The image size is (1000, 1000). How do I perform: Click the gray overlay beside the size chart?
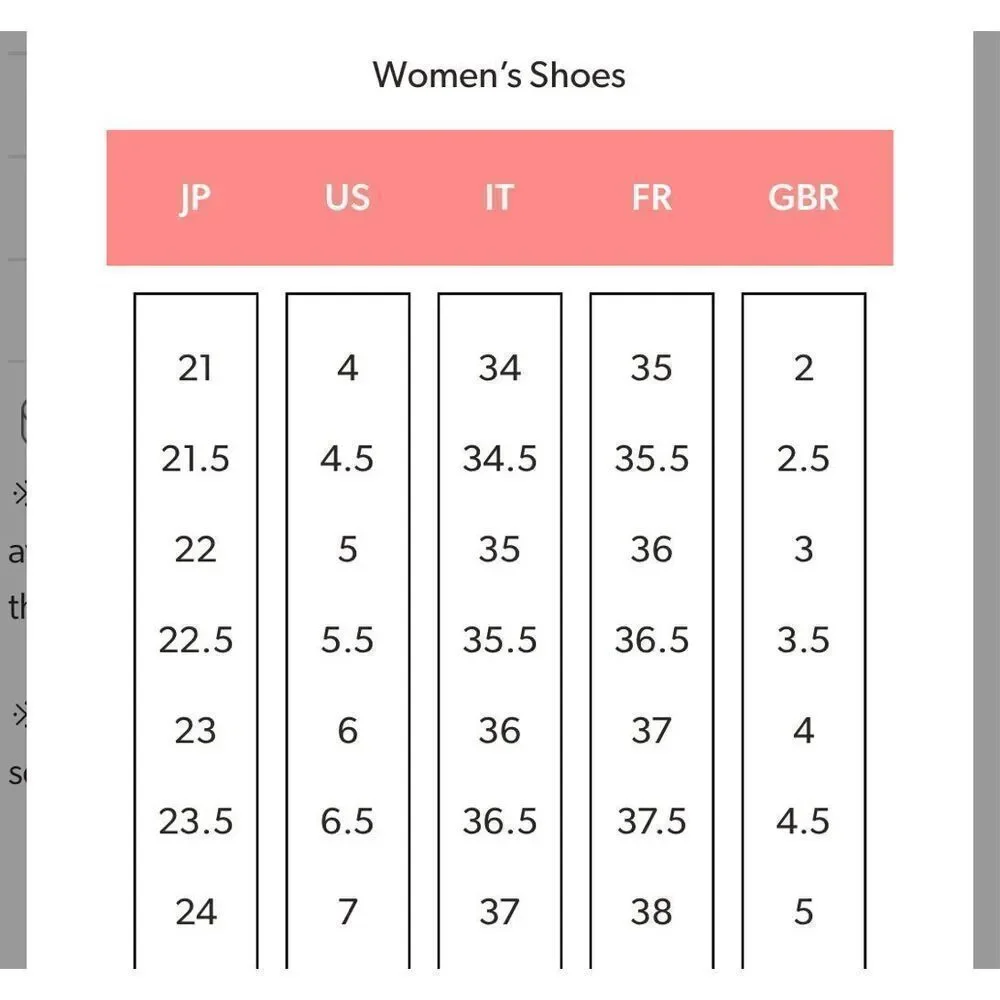click(986, 499)
